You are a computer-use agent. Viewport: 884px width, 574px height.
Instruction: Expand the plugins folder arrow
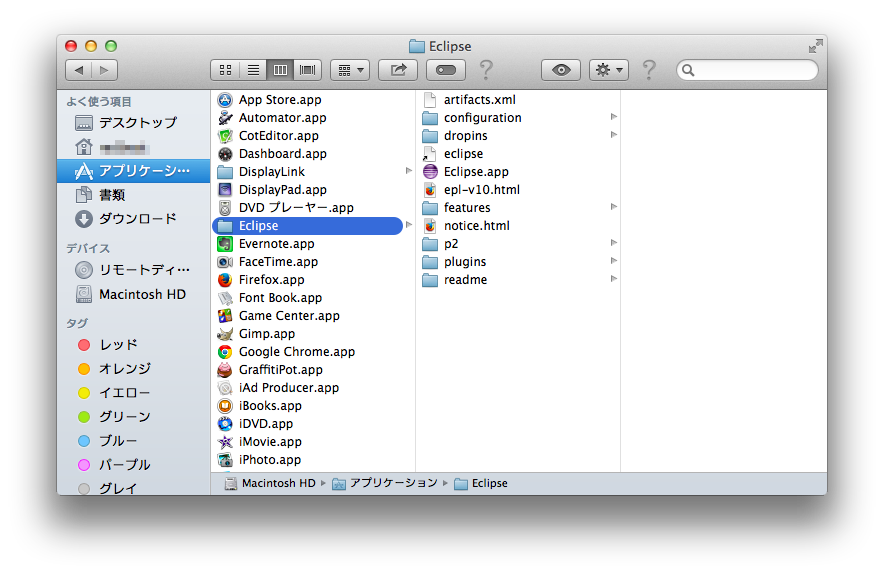(x=614, y=261)
